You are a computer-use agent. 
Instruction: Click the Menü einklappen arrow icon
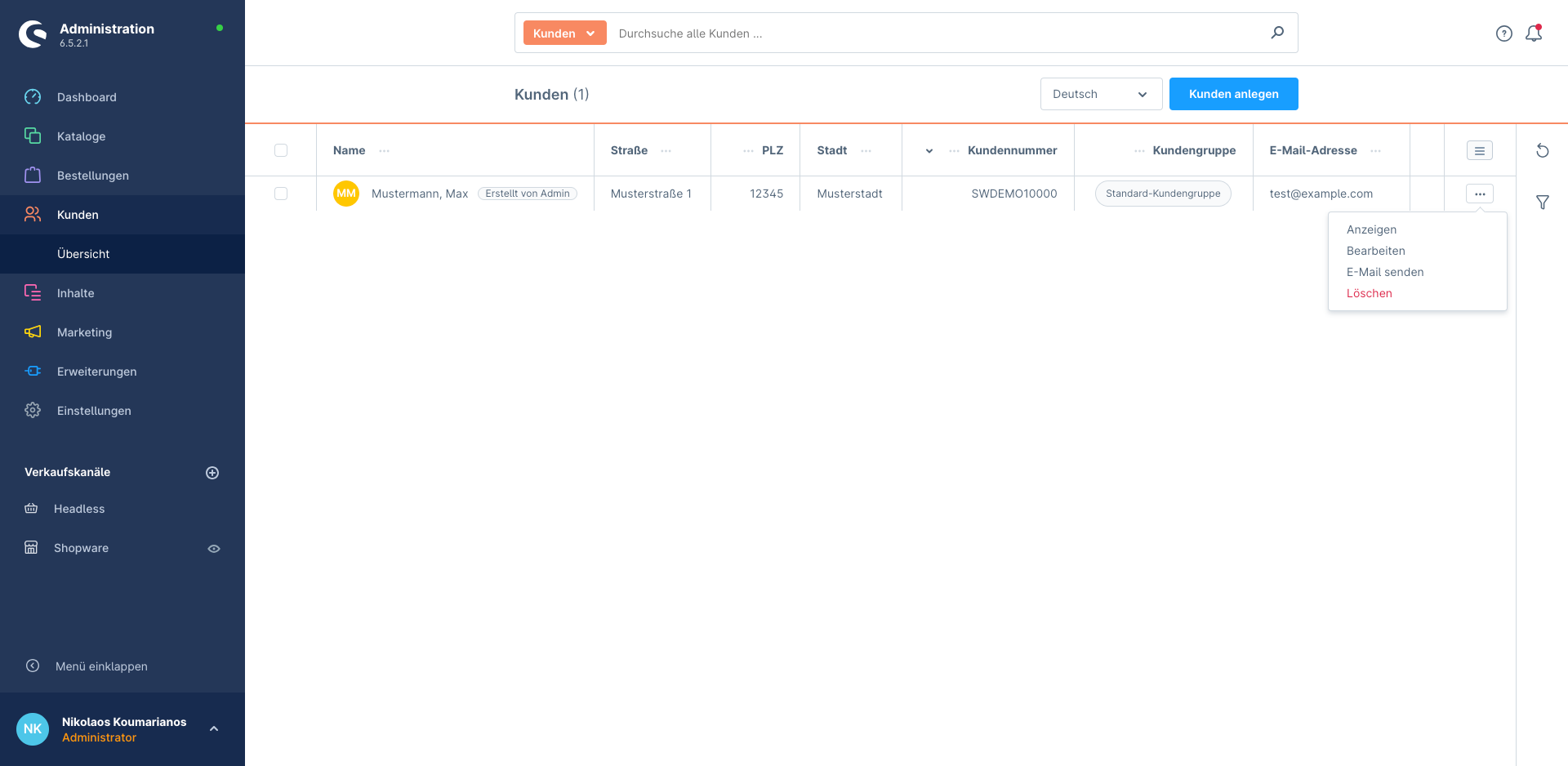point(33,666)
